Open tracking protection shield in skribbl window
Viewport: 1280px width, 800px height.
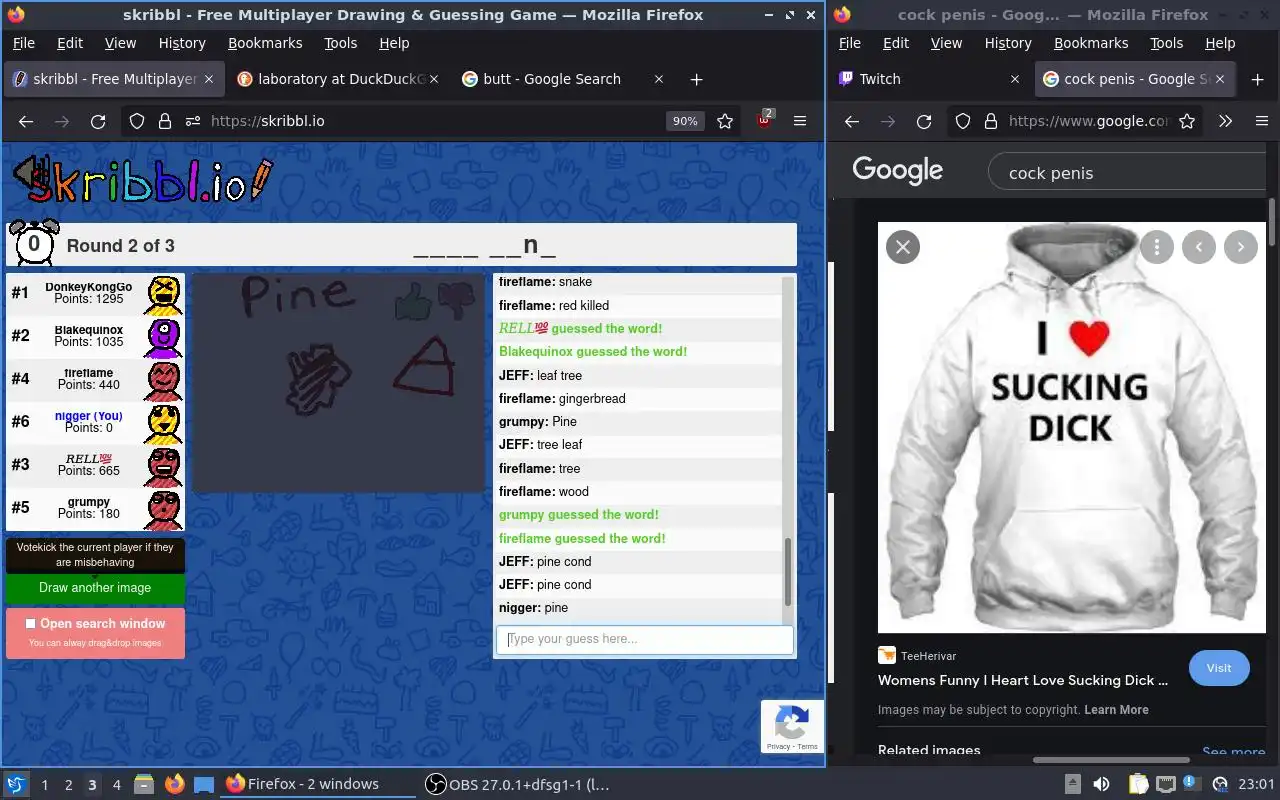tap(137, 121)
